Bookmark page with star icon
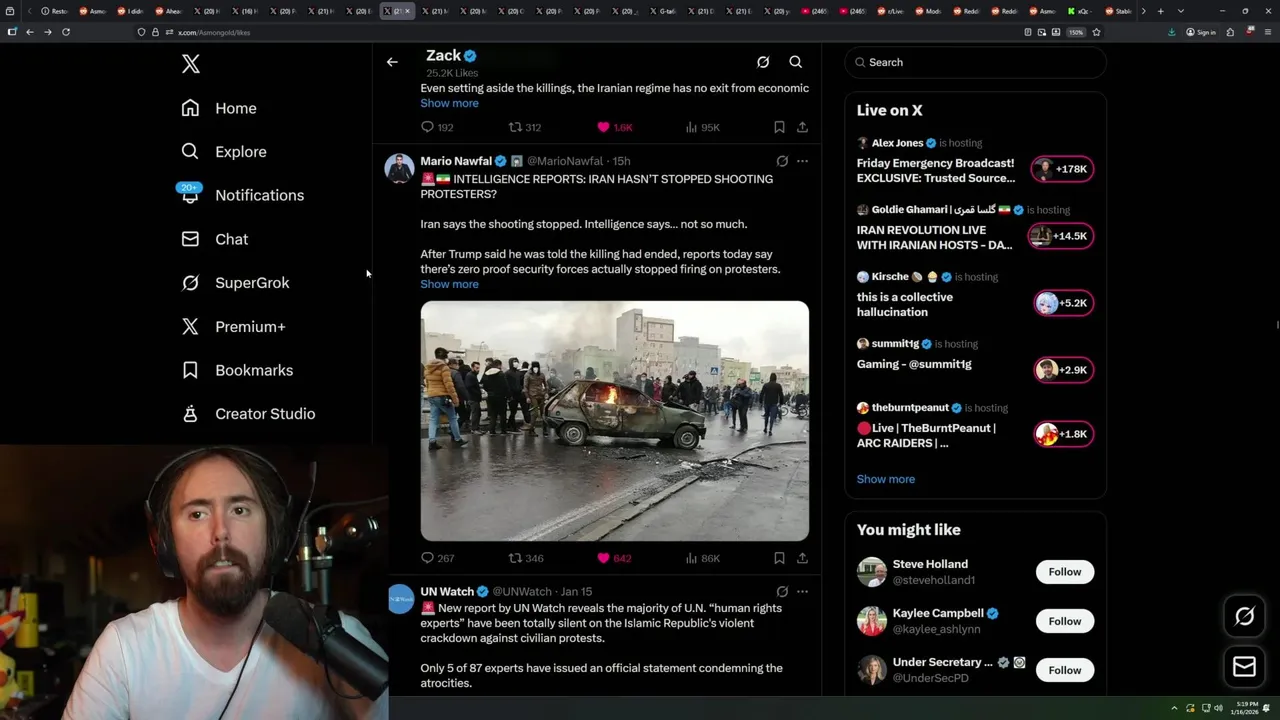 (1096, 32)
